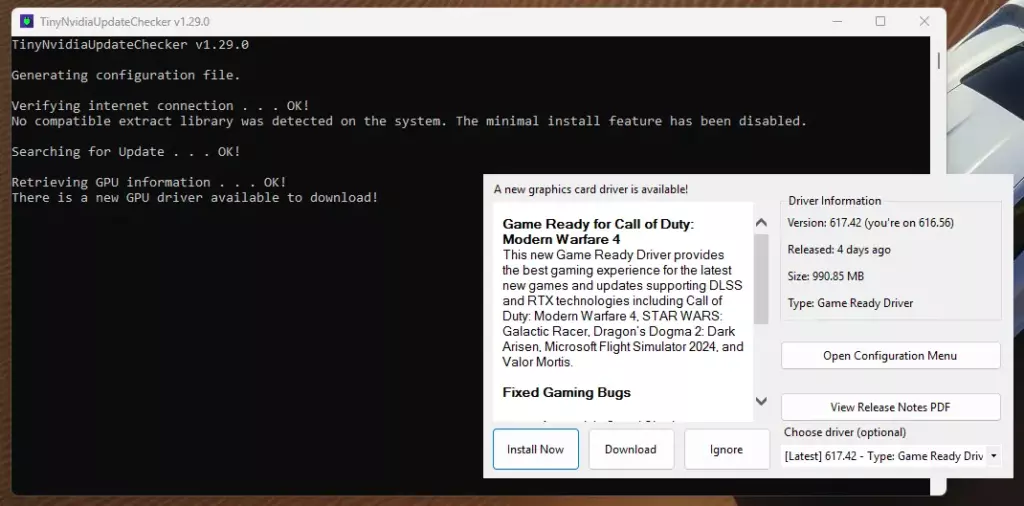Click 'A new graphics card driver is available!' label

(590, 189)
